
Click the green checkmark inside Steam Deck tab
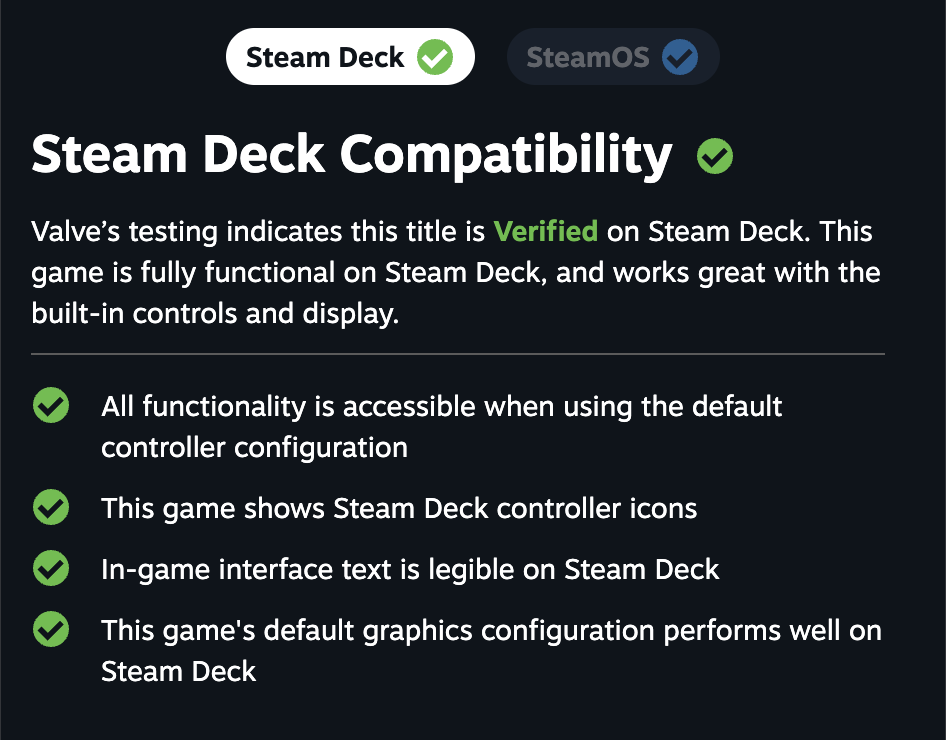(x=435, y=57)
